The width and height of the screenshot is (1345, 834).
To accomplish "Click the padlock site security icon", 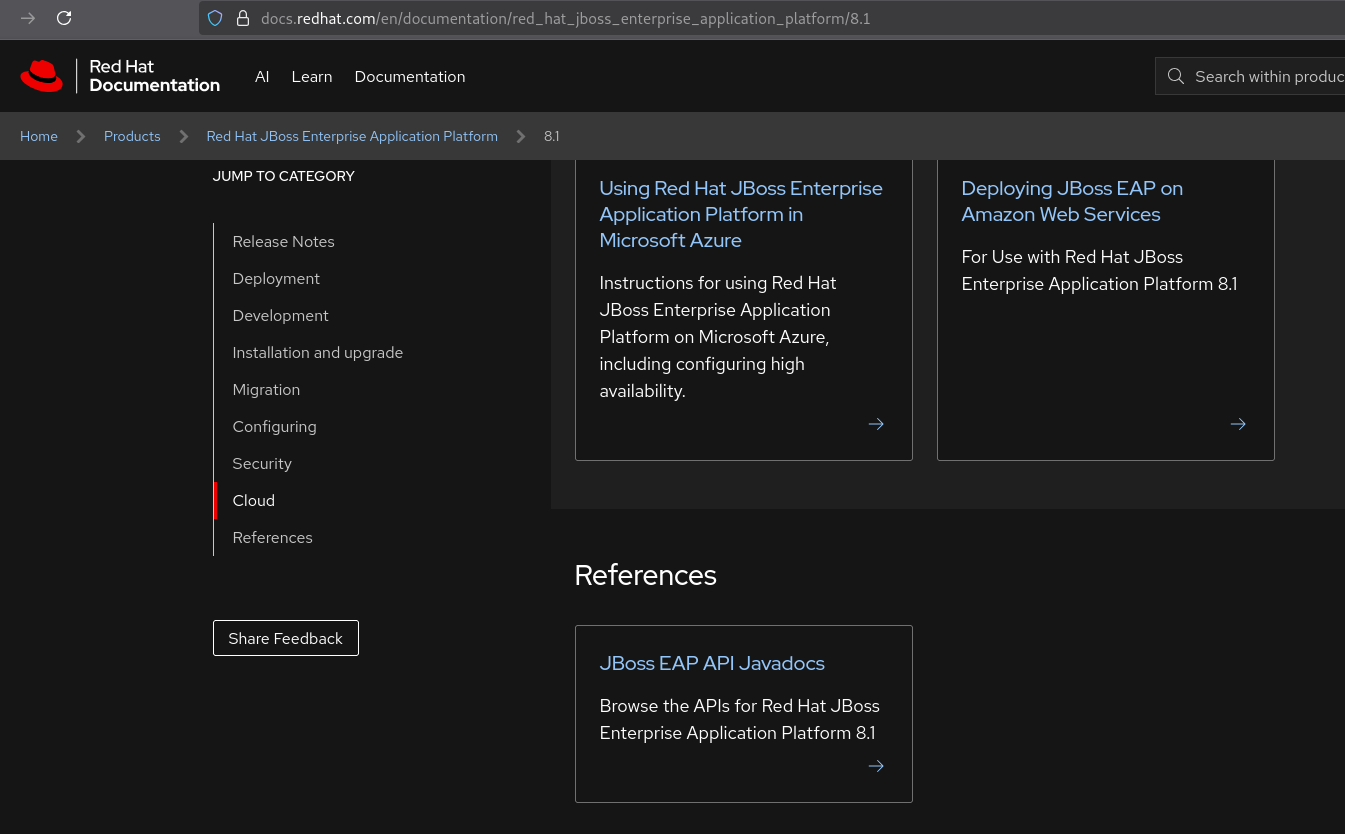I will [241, 18].
